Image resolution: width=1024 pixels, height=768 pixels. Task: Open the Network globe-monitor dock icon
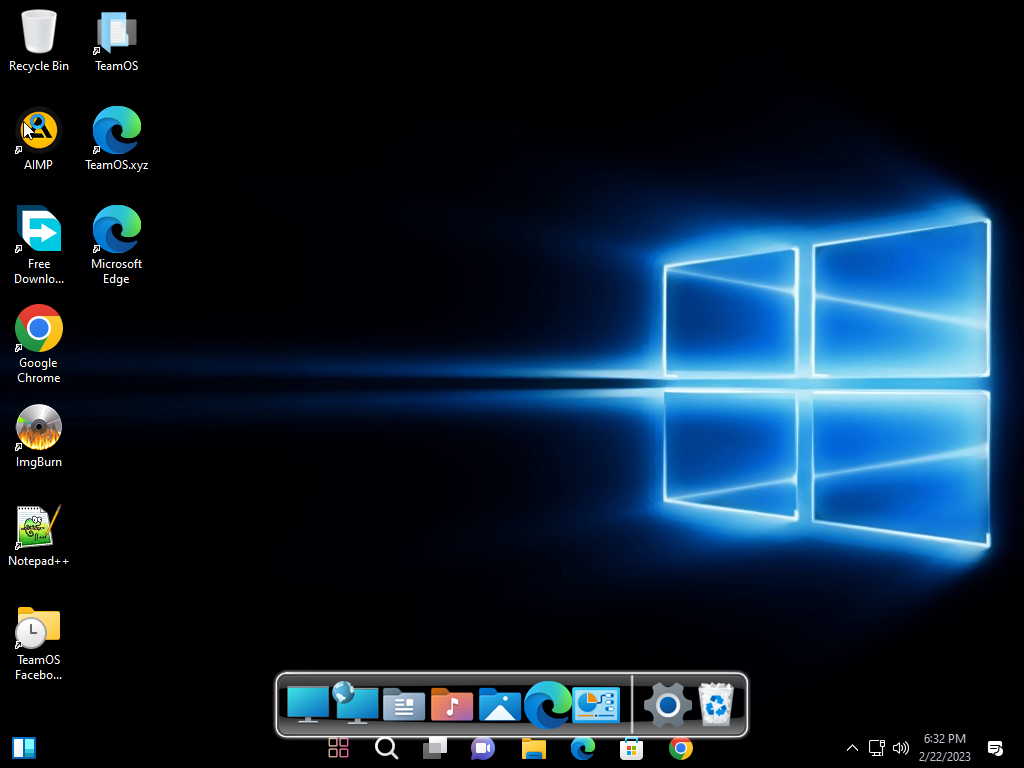tap(356, 703)
